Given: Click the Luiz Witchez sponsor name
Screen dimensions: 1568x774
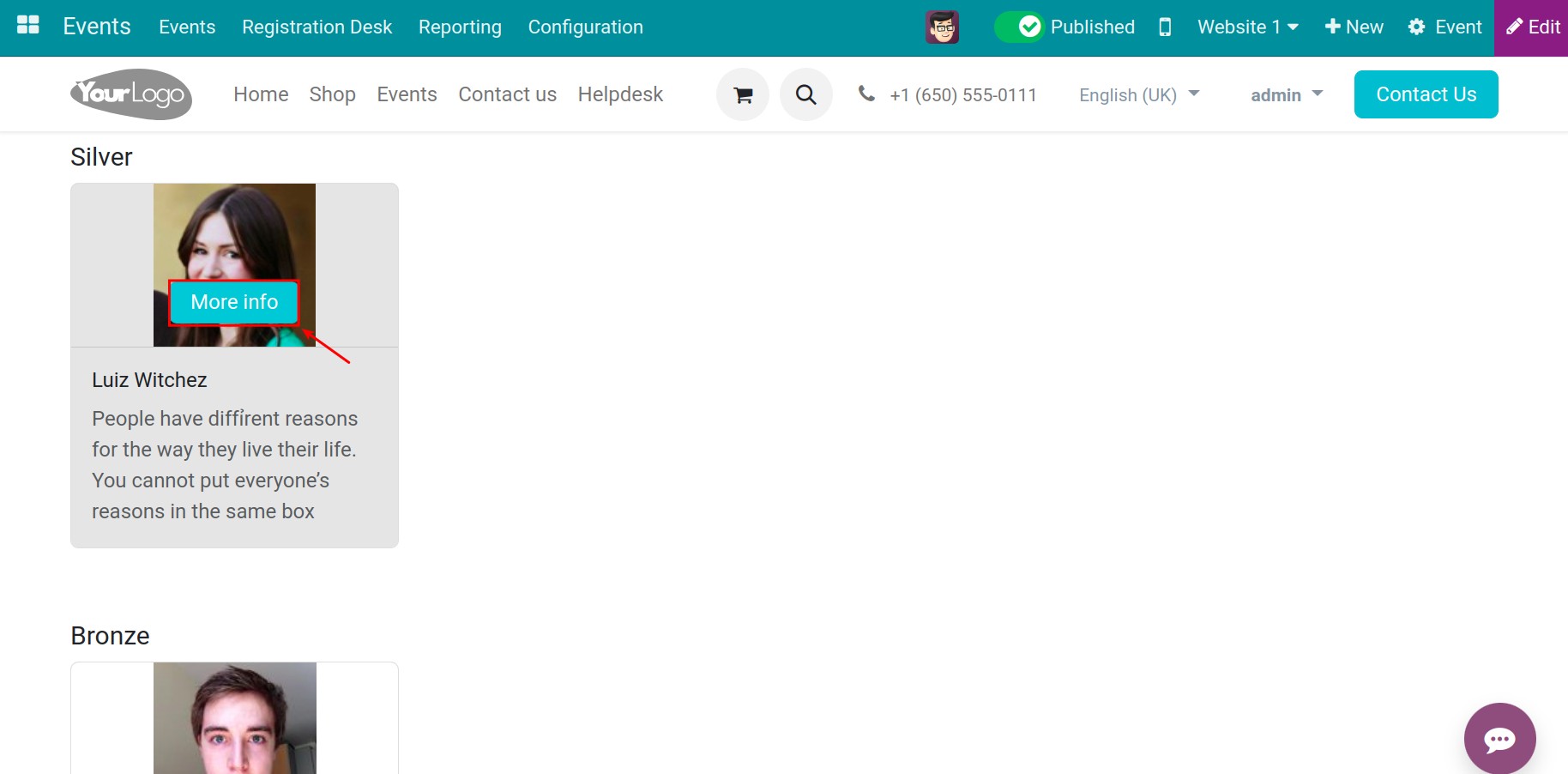Looking at the screenshot, I should point(149,380).
